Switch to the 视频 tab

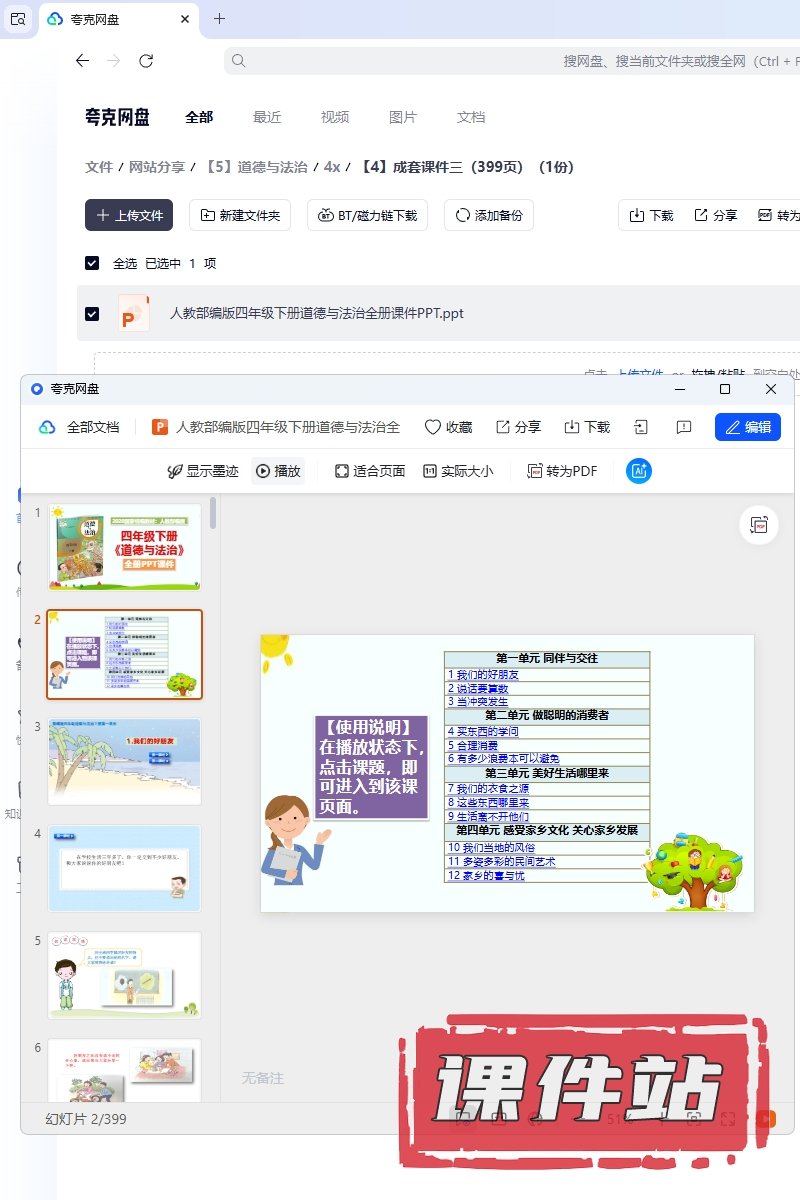click(335, 117)
